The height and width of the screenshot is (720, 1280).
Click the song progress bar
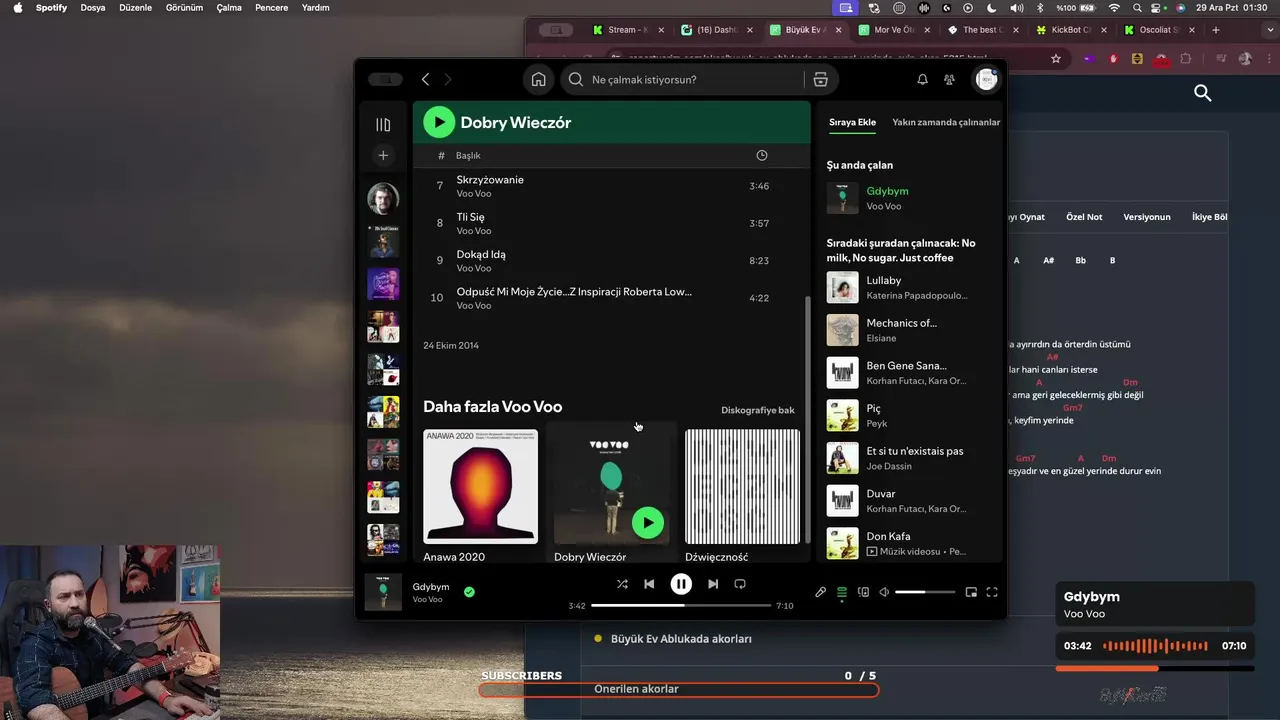click(x=681, y=605)
